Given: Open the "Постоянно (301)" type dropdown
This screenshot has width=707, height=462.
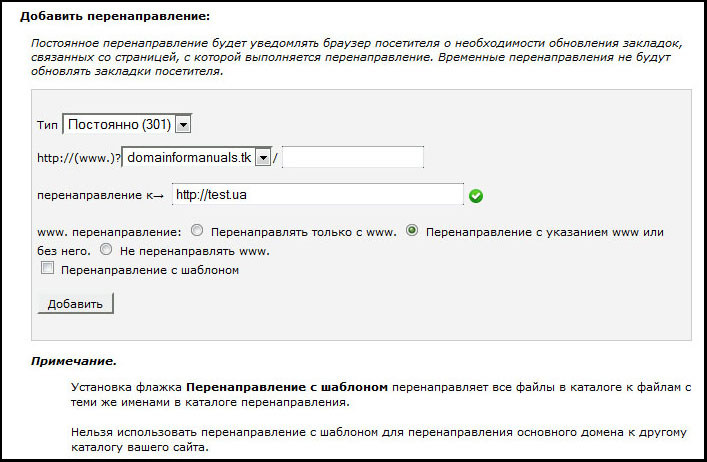Looking at the screenshot, I should coord(118,123).
